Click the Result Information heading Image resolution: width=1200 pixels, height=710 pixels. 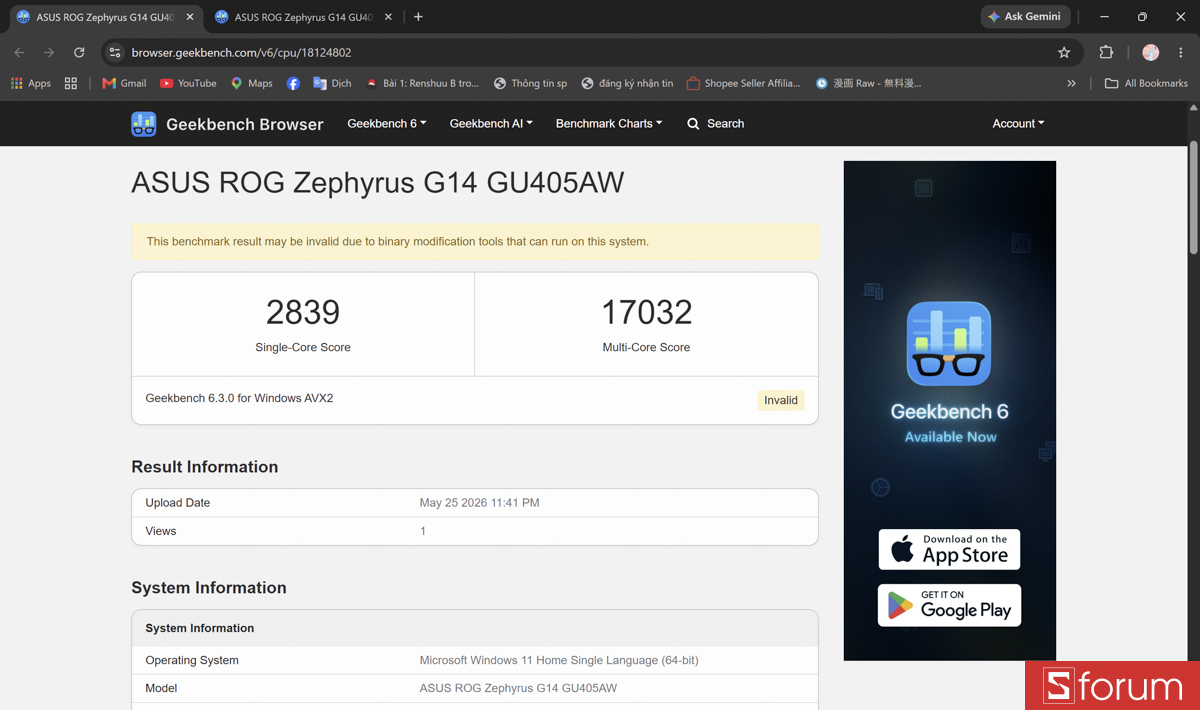(205, 467)
